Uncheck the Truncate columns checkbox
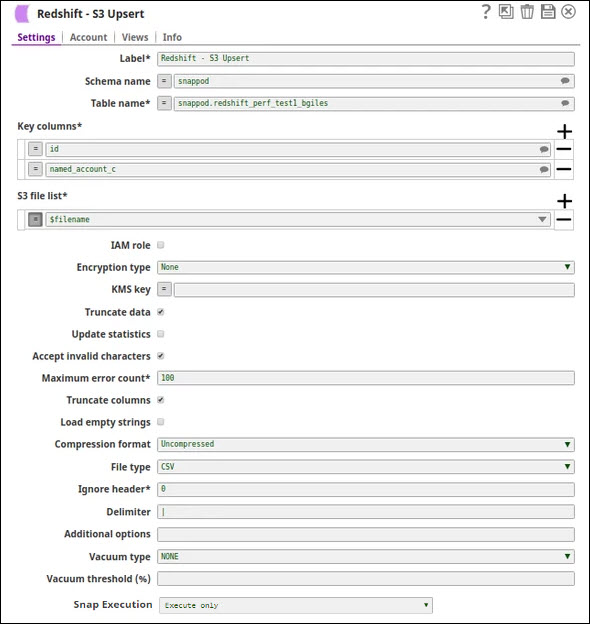 tap(161, 400)
